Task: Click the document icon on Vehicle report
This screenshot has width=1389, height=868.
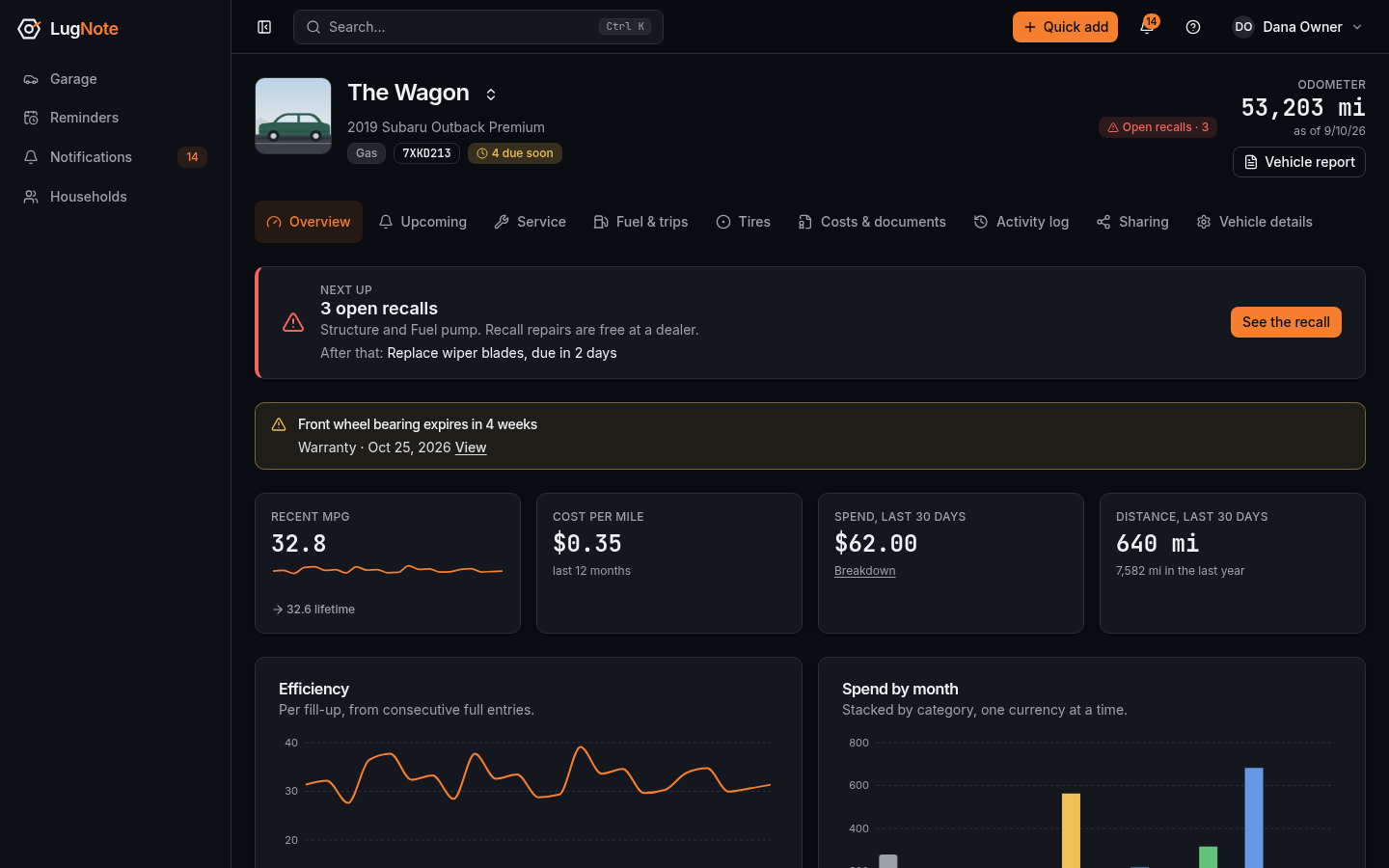Action: (1251, 162)
